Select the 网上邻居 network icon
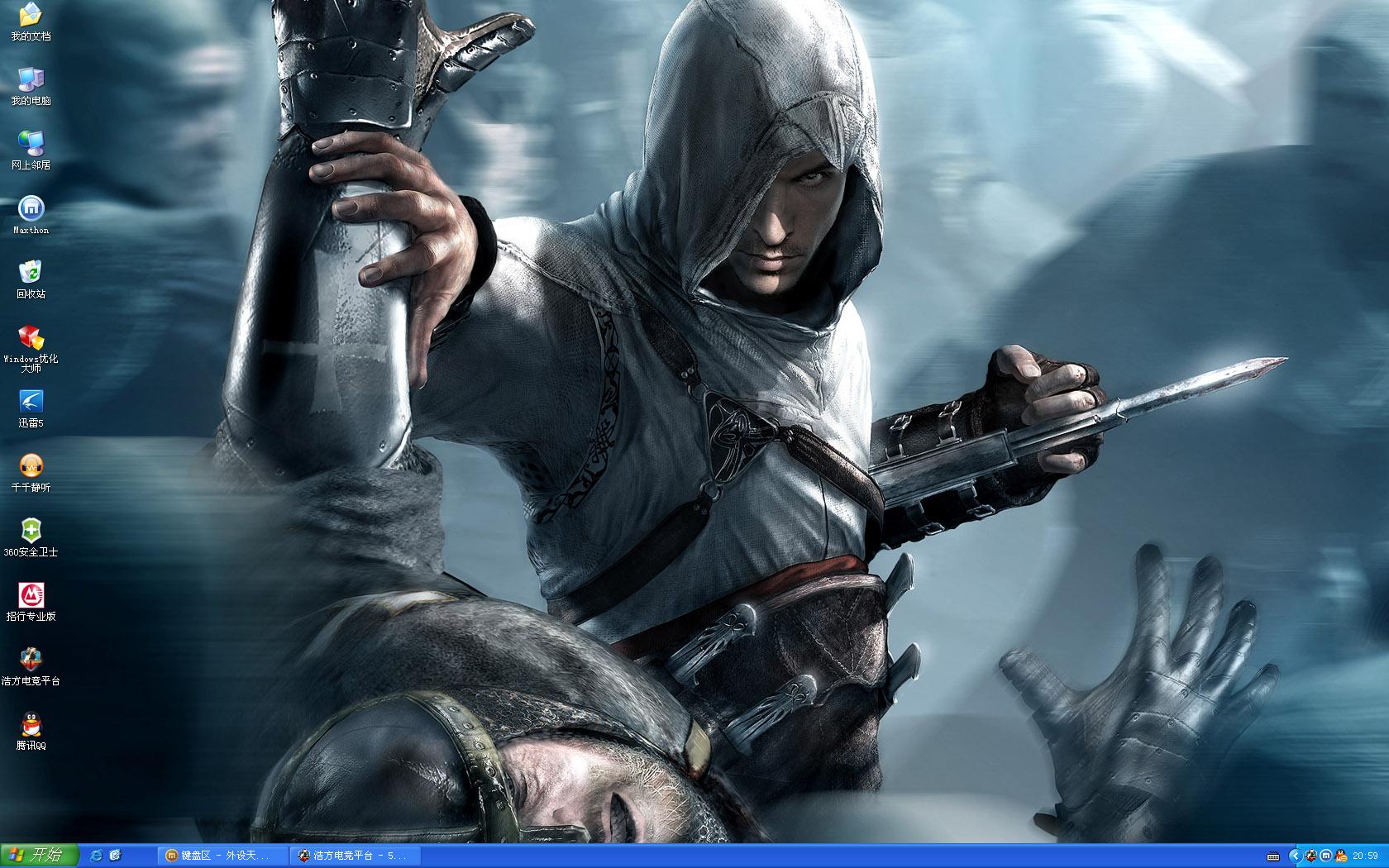1389x868 pixels. click(x=31, y=150)
